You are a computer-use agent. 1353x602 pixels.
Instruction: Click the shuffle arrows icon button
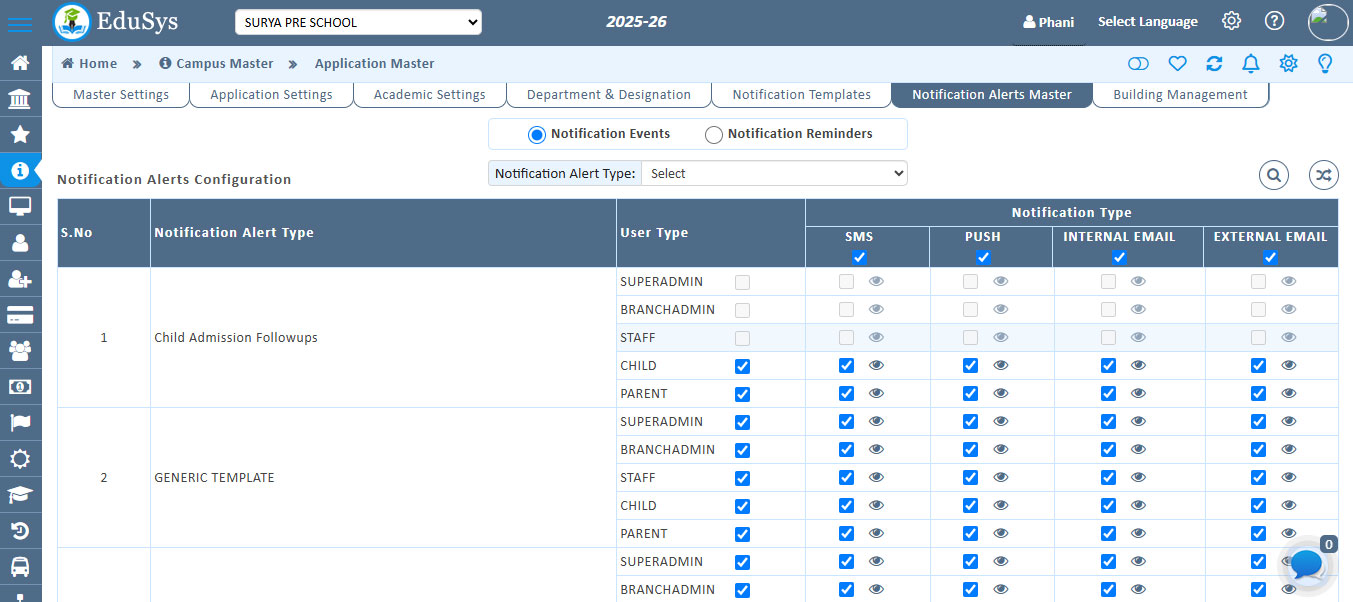pos(1323,175)
